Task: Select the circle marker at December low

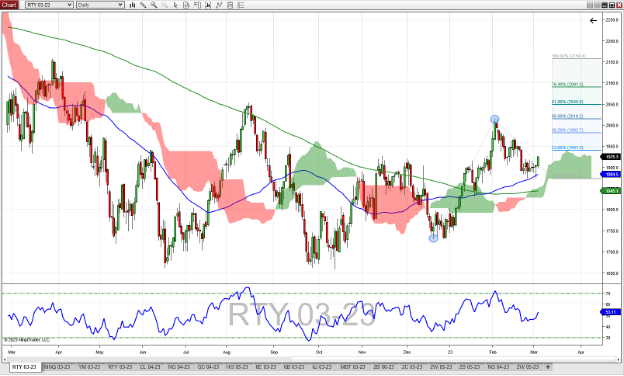Action: (433, 238)
